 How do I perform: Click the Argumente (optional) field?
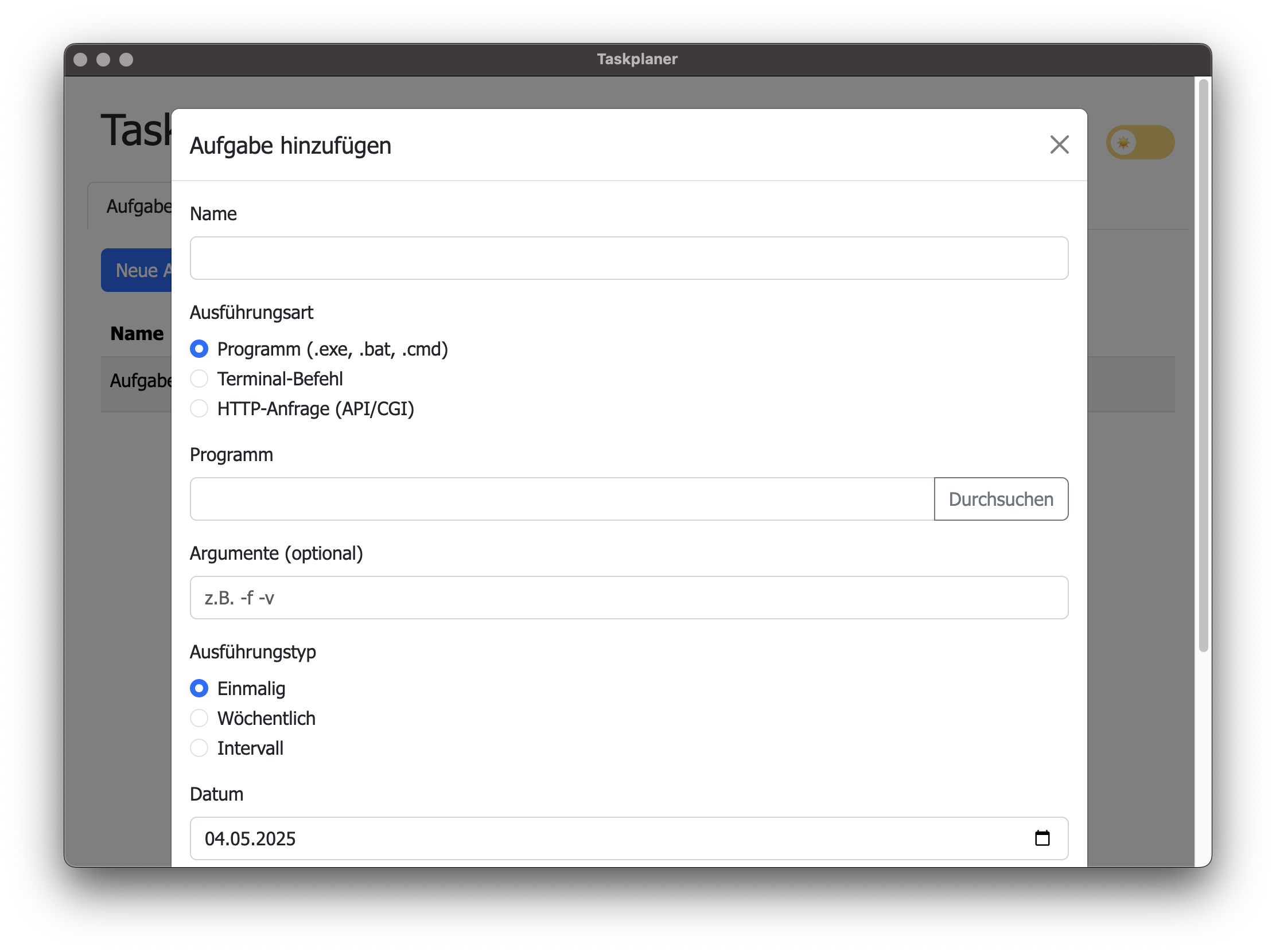point(628,598)
